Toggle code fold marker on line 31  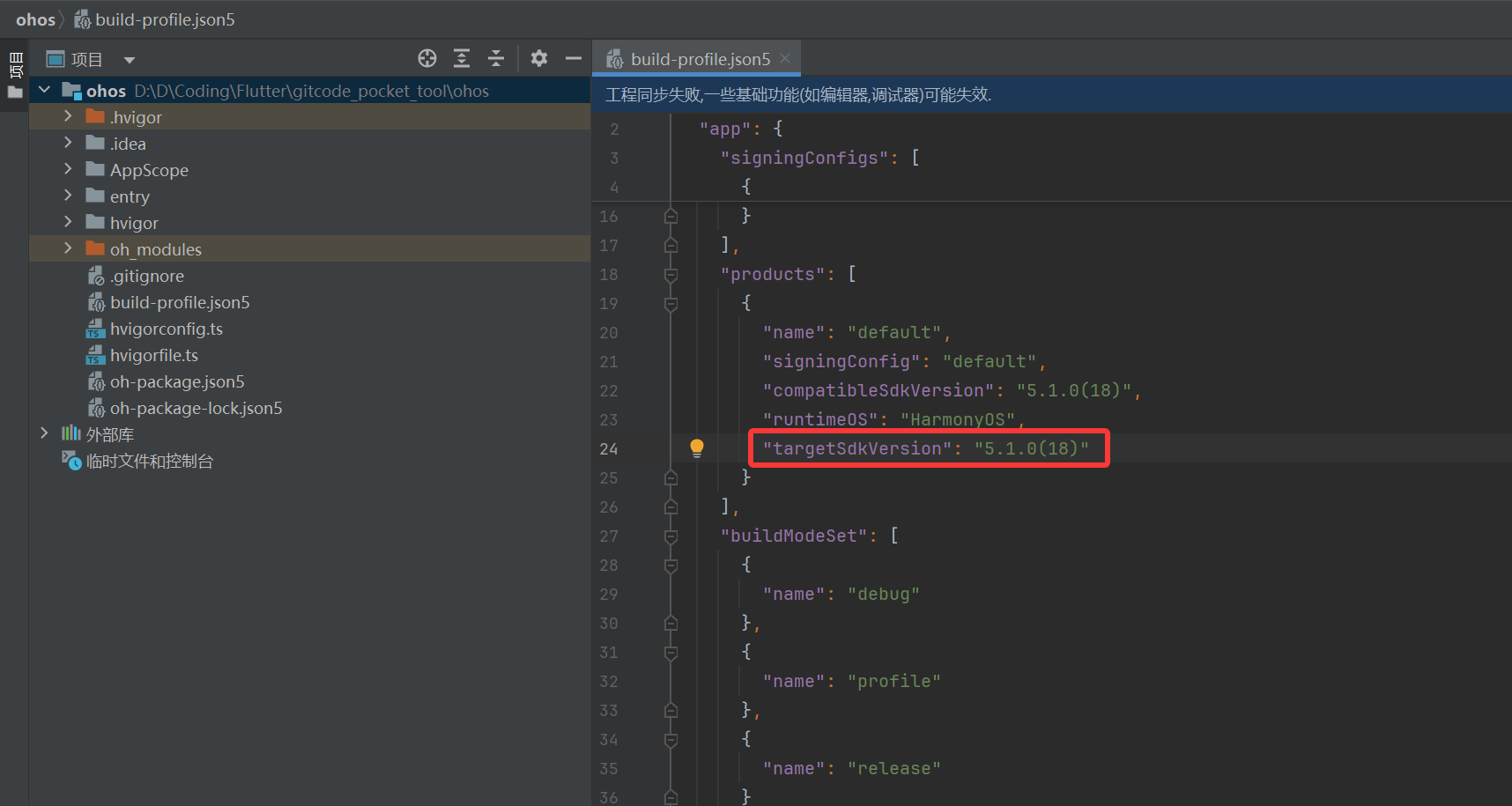(x=671, y=652)
